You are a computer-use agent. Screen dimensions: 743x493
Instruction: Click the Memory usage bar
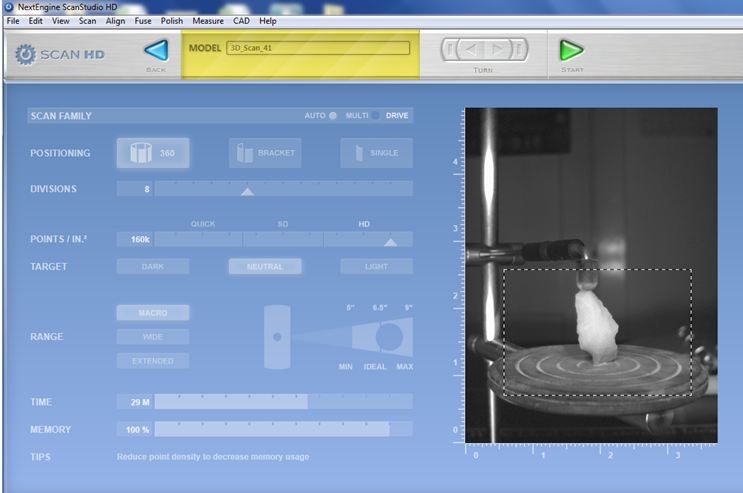[283, 429]
